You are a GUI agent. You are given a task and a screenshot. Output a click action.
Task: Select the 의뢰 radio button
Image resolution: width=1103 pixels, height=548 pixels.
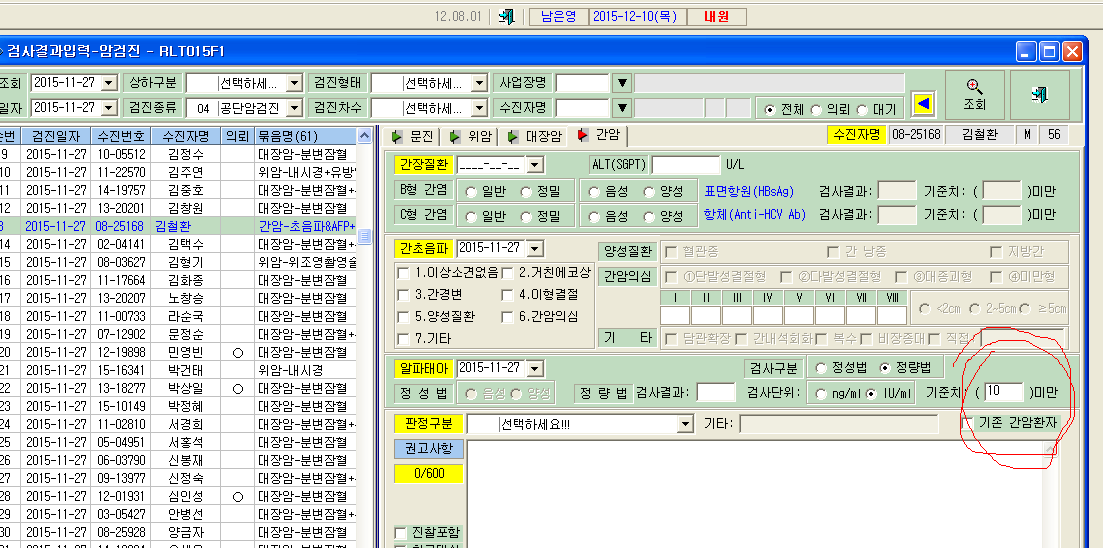click(x=816, y=110)
